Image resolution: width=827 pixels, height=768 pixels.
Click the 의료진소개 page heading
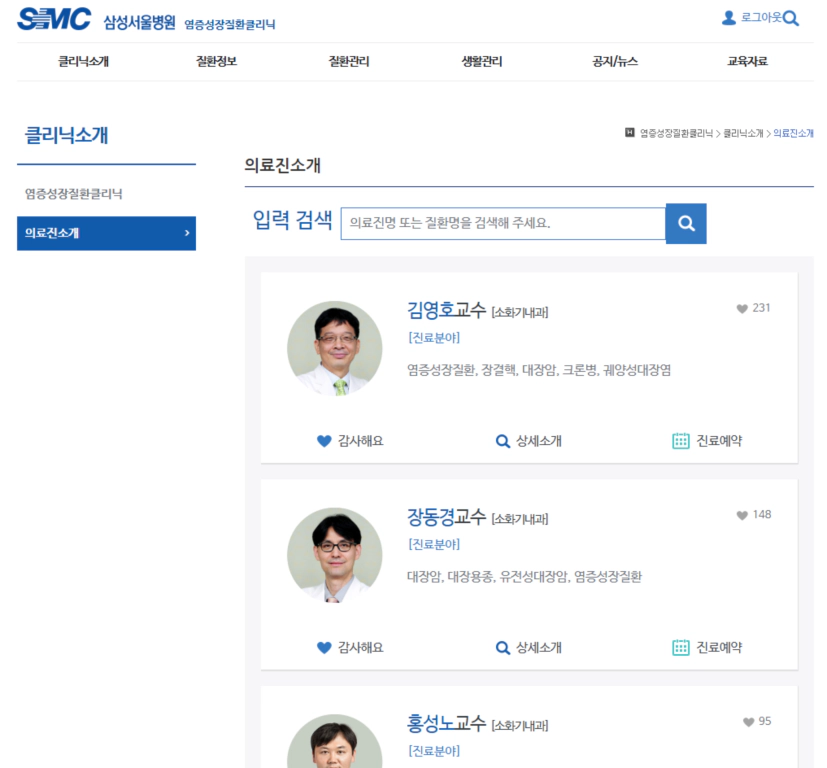pyautogui.click(x=282, y=166)
